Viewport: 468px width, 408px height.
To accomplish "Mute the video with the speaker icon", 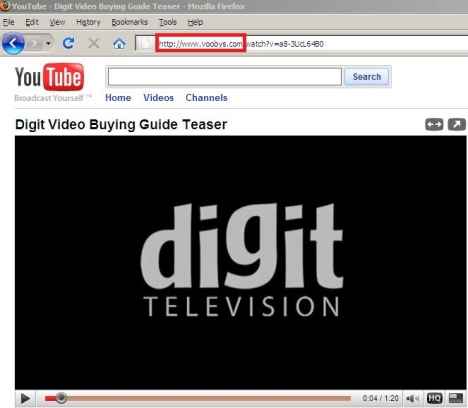I will click(412, 398).
